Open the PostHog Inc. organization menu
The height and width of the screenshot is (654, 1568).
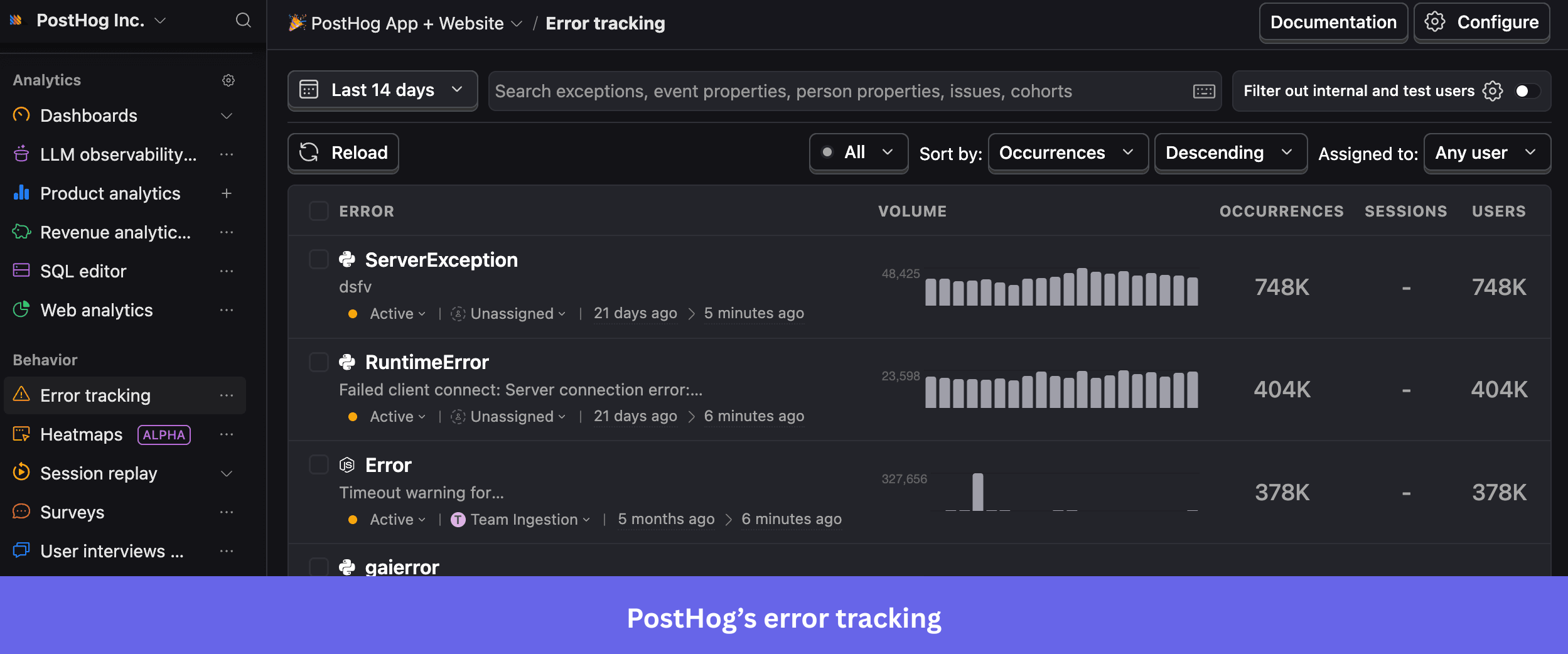(x=91, y=19)
